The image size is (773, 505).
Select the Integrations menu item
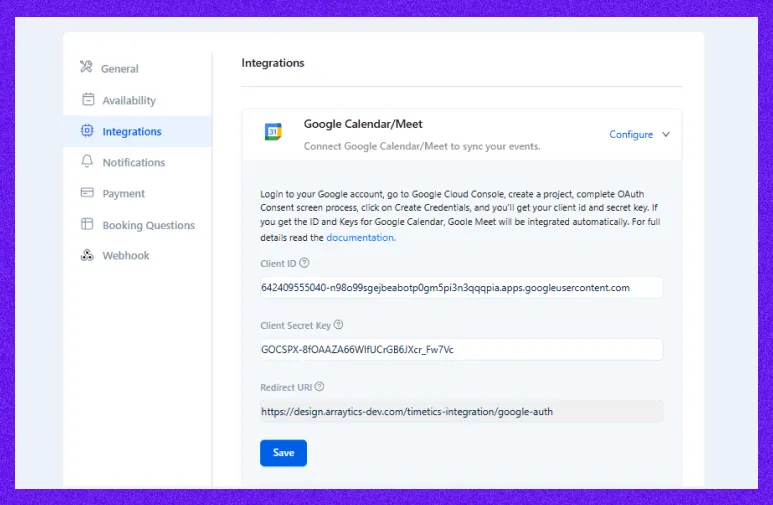tap(138, 131)
